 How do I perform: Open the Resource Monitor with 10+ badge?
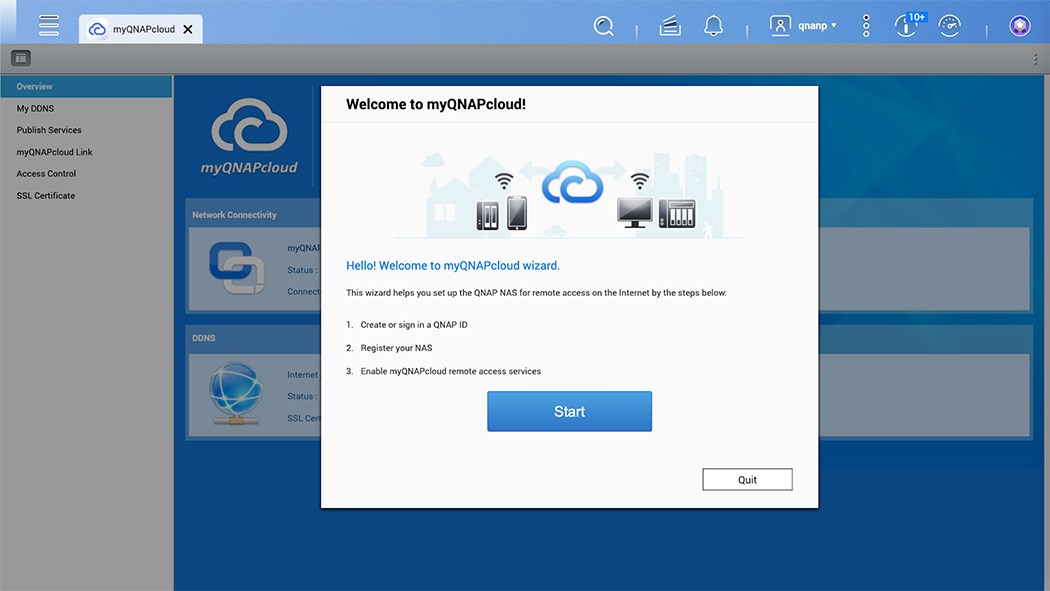point(905,26)
